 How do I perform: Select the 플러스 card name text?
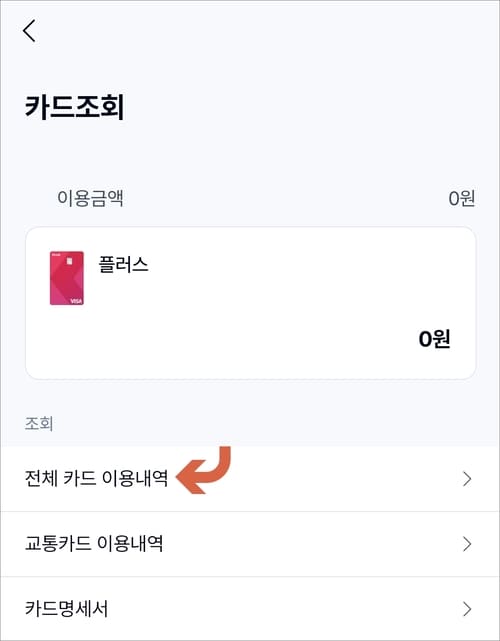tap(123, 264)
